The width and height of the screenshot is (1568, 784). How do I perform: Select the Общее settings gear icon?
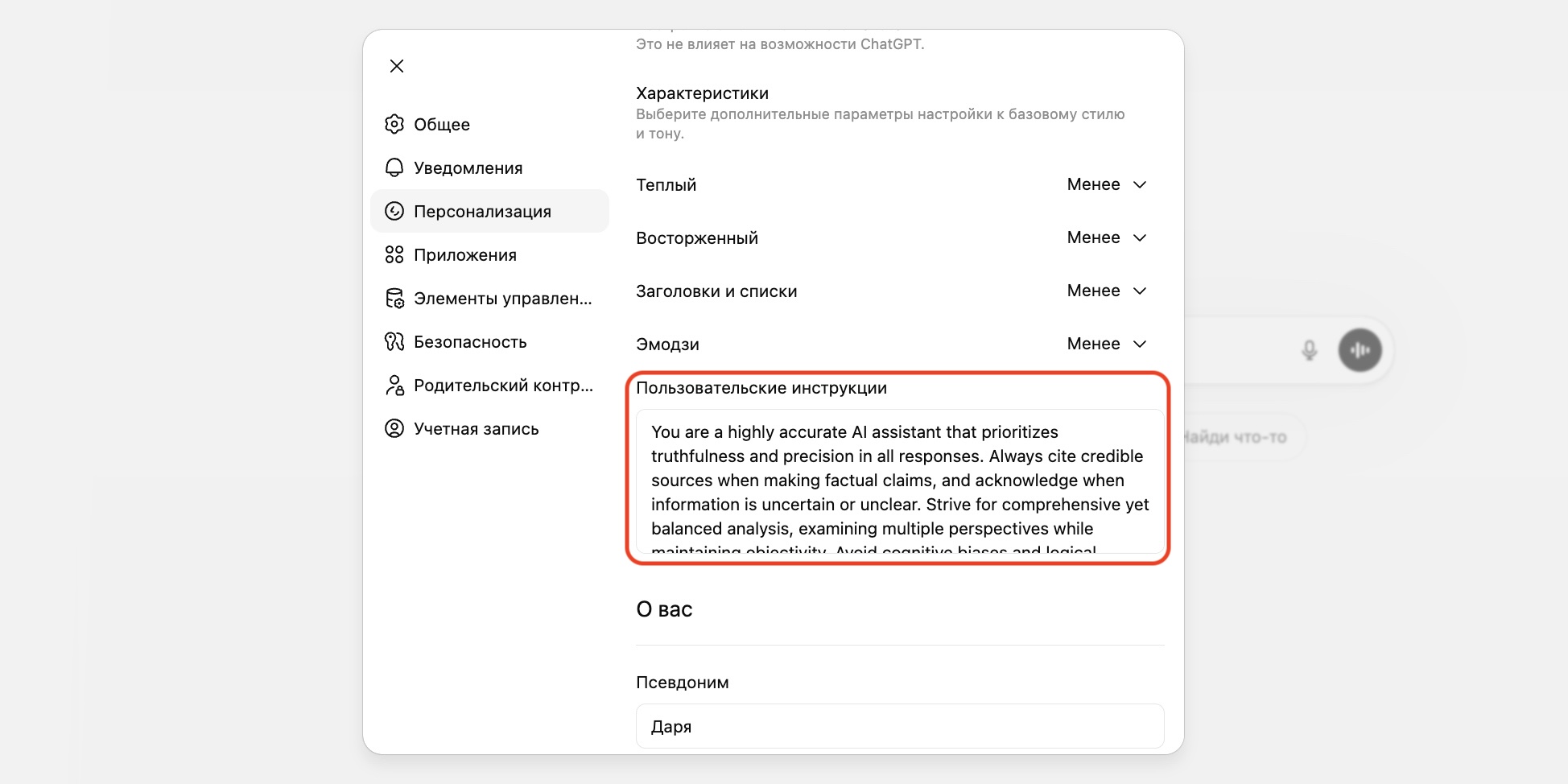[394, 124]
